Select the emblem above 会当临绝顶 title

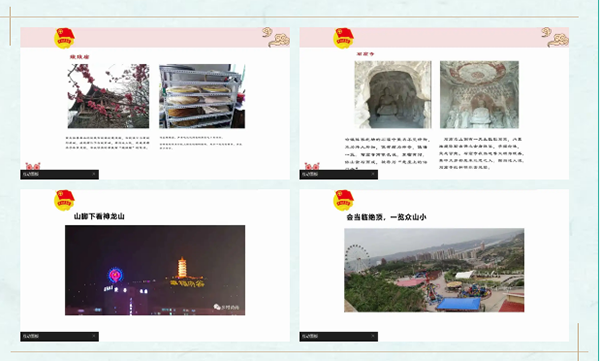(344, 200)
